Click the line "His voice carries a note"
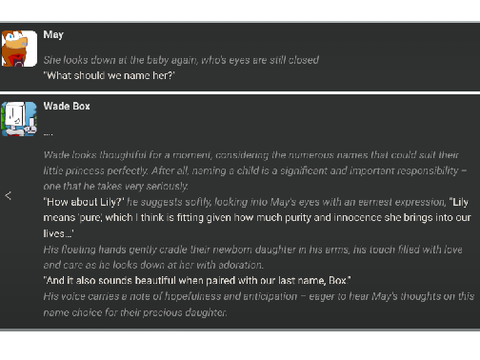Screen dimensions: 480x360 259,296
